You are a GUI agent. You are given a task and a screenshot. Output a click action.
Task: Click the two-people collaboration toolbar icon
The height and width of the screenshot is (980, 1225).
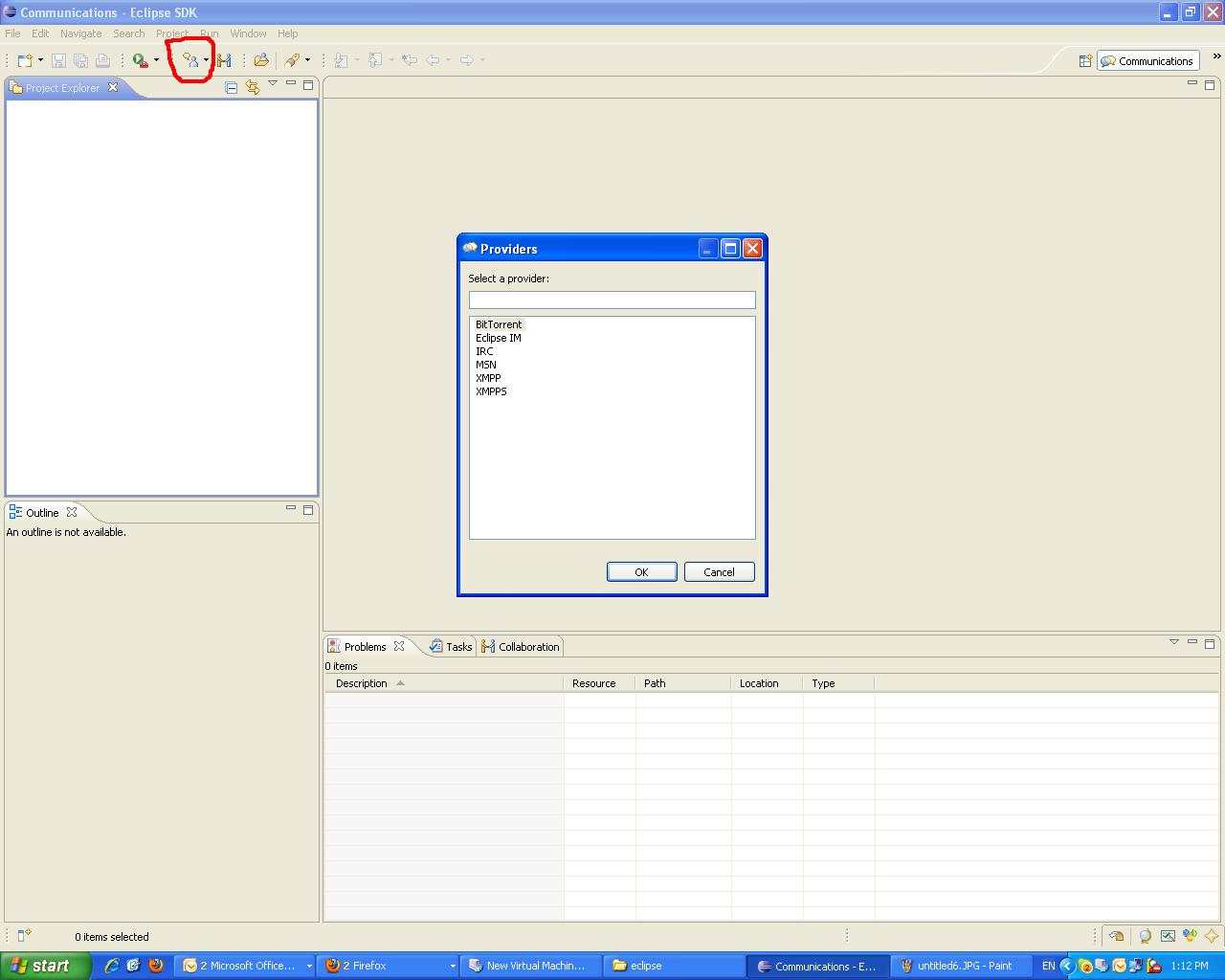[224, 60]
